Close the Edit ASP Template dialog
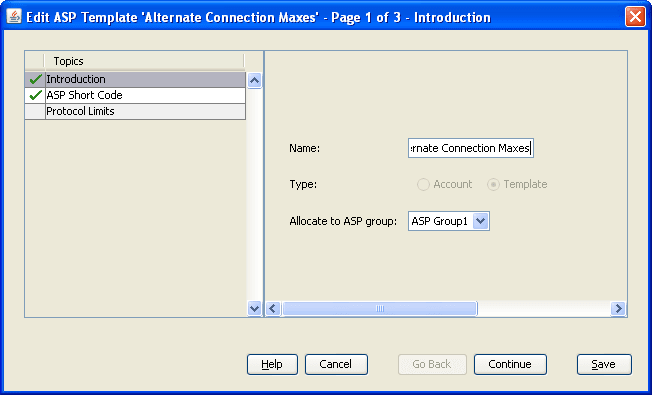The width and height of the screenshot is (652, 395). [x=635, y=17]
